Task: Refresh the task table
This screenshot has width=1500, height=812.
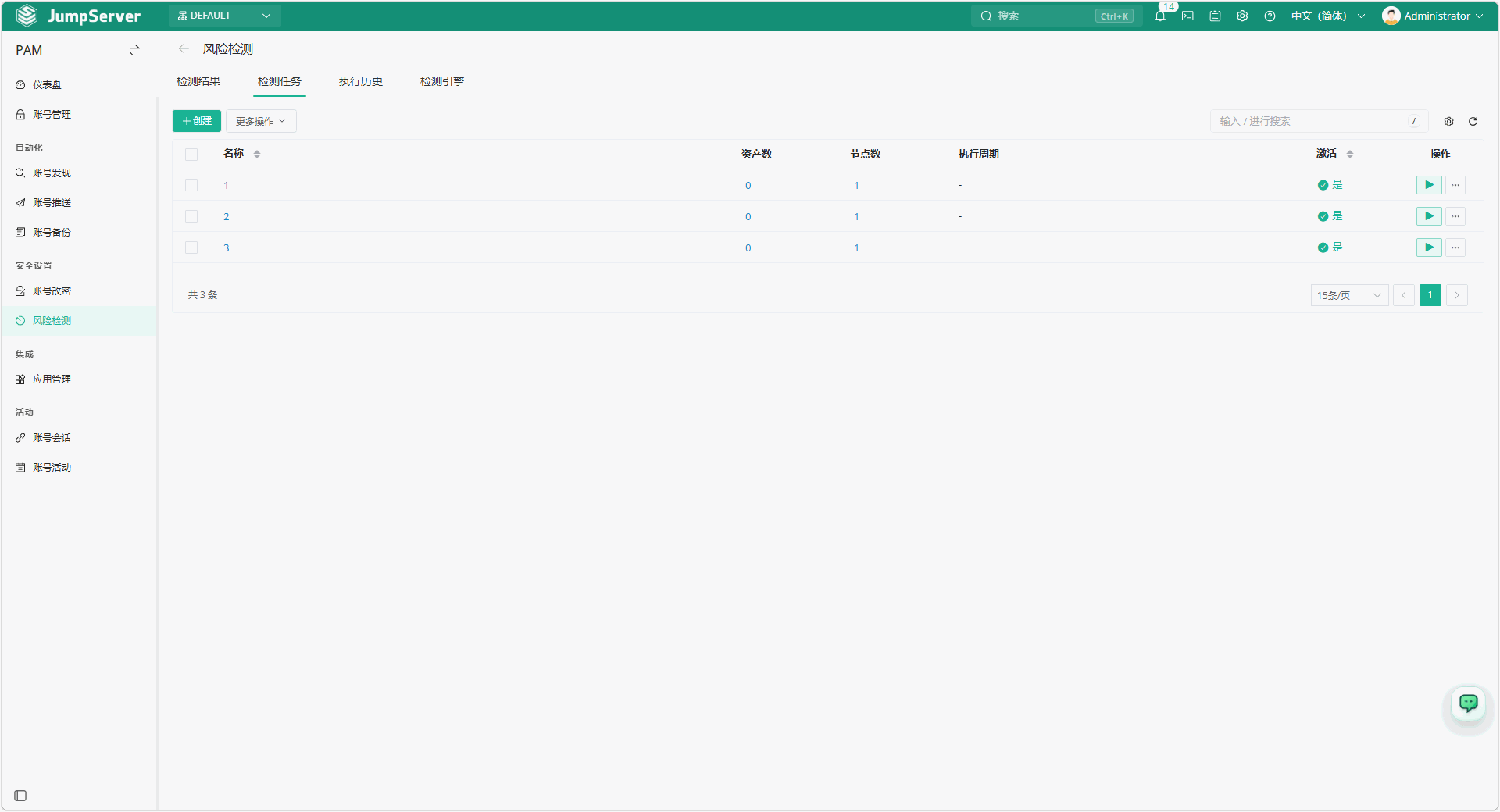Action: 1473,121
